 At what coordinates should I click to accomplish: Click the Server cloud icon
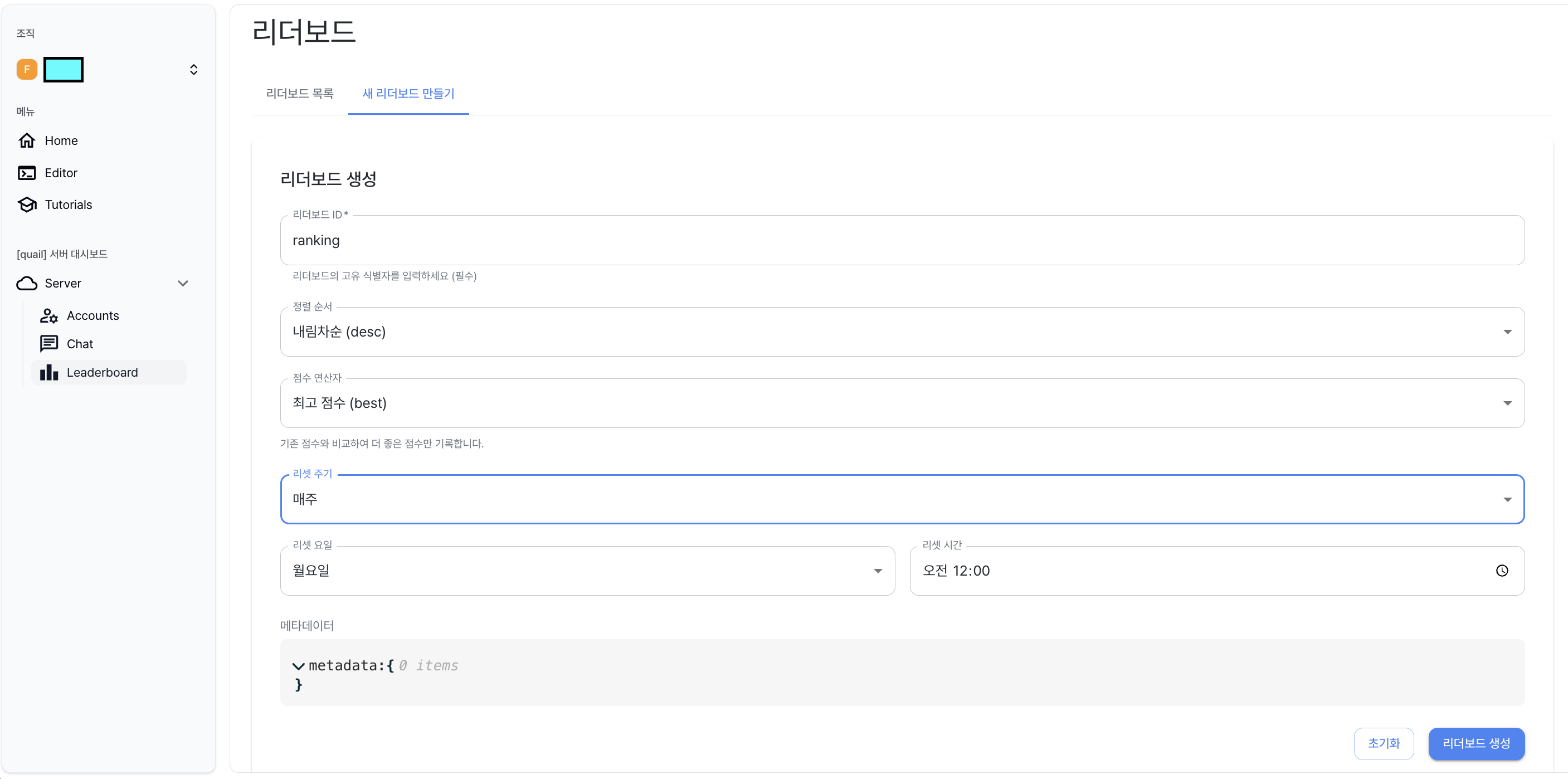pos(27,283)
